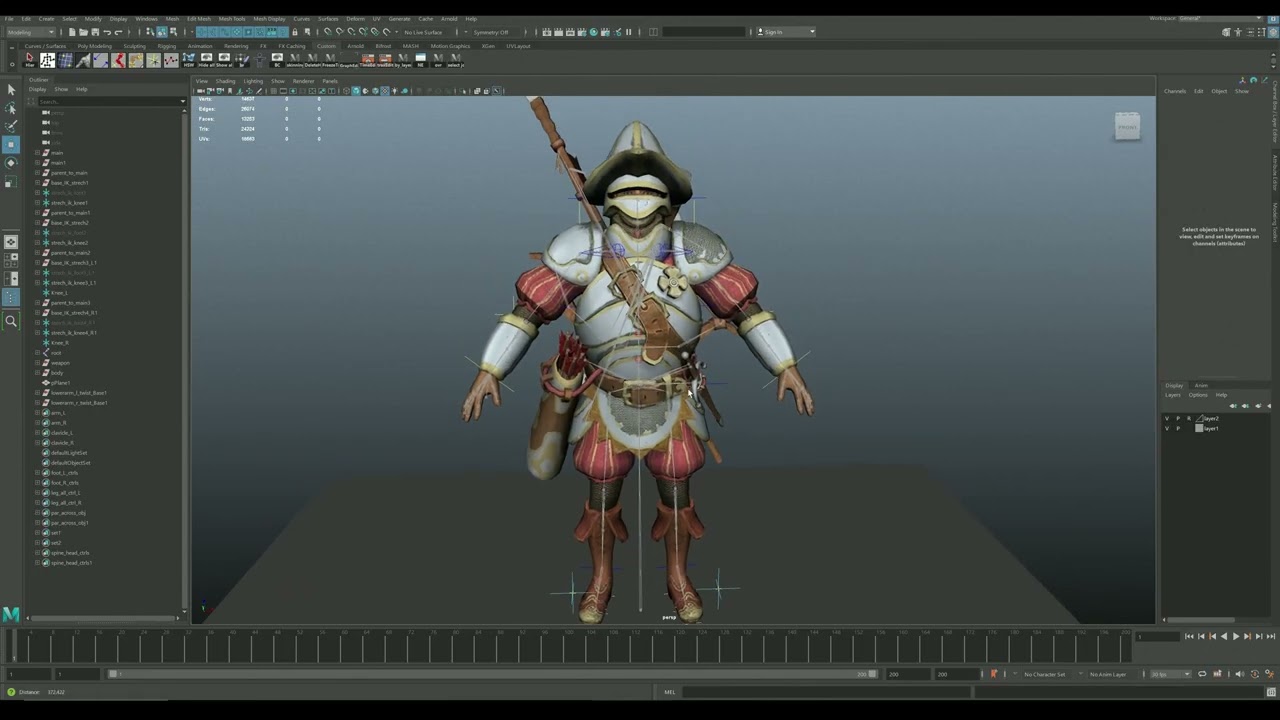1280x720 pixels.
Task: Open the Outliner Display menu
Action: click(37, 89)
